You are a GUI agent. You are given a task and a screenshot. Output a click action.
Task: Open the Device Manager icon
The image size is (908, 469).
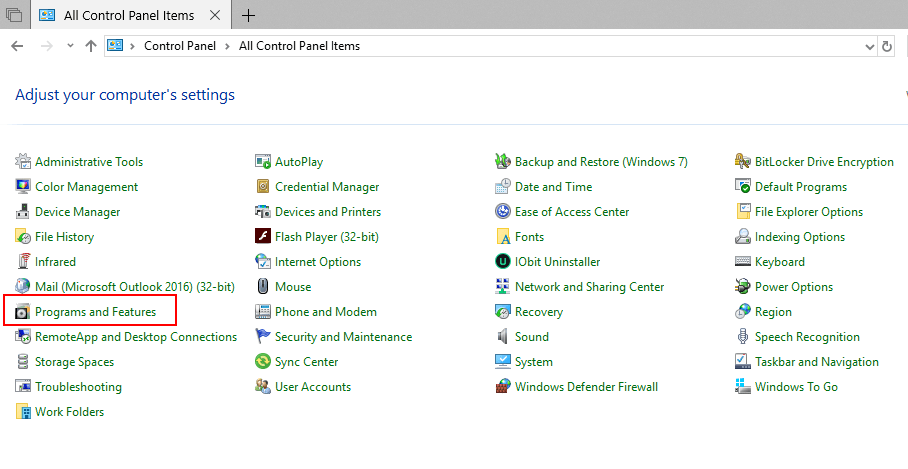24,212
